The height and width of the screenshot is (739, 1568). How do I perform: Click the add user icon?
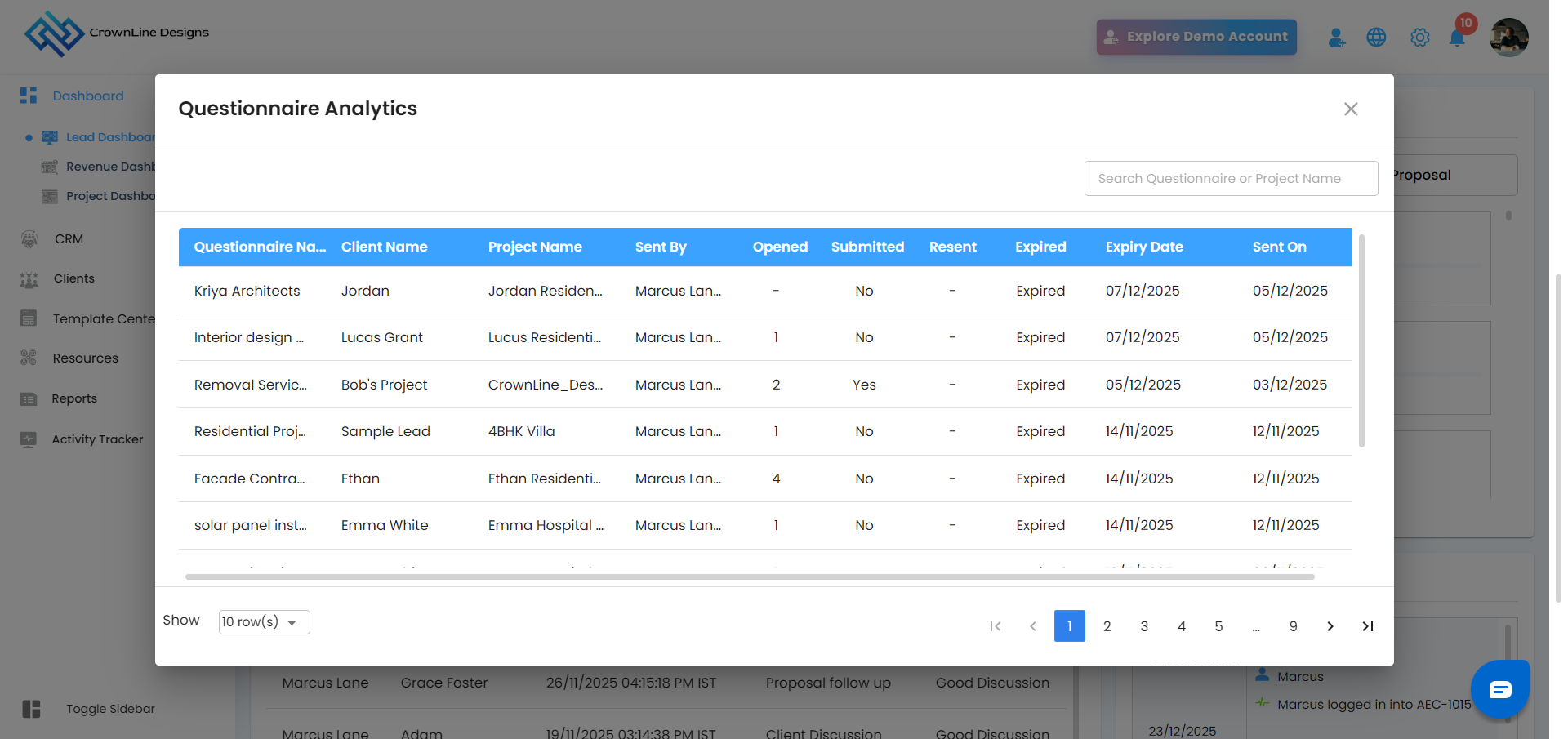pyautogui.click(x=1336, y=38)
